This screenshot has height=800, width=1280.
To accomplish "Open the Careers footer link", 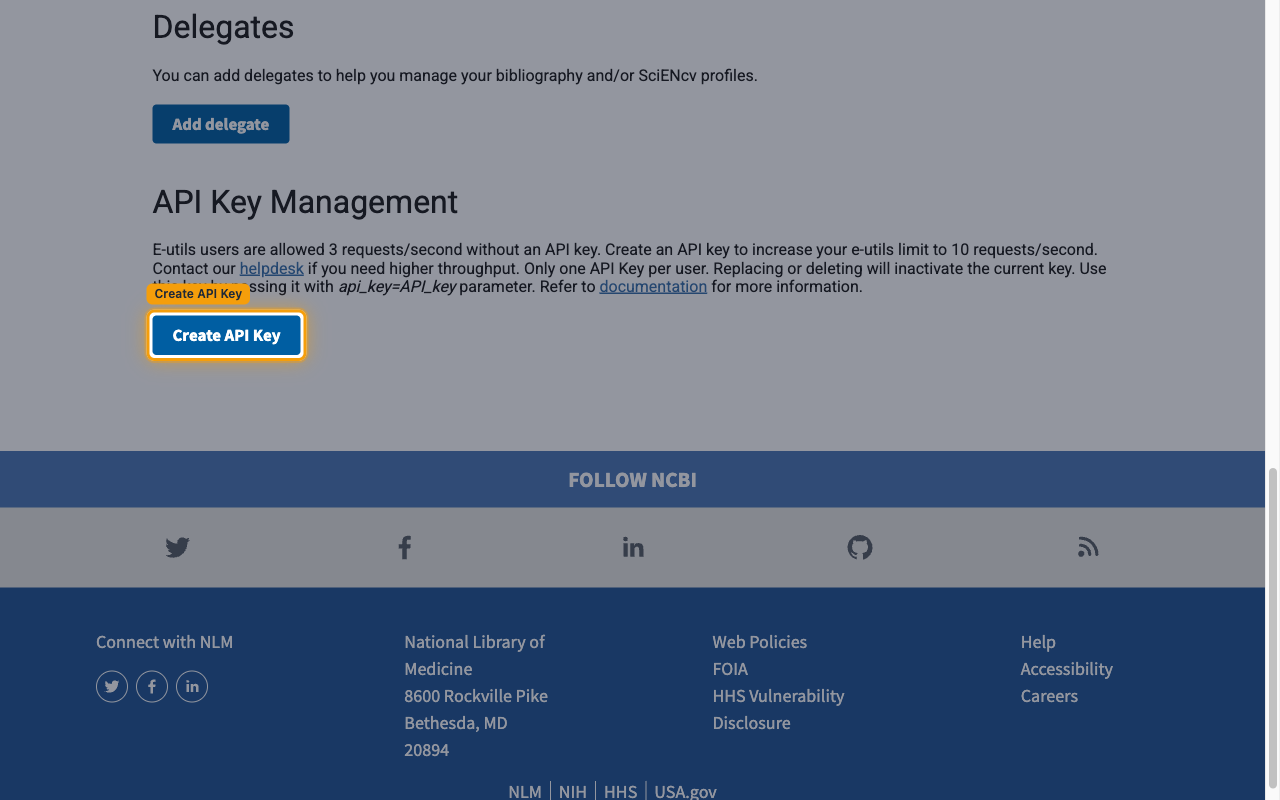I will click(x=1049, y=696).
